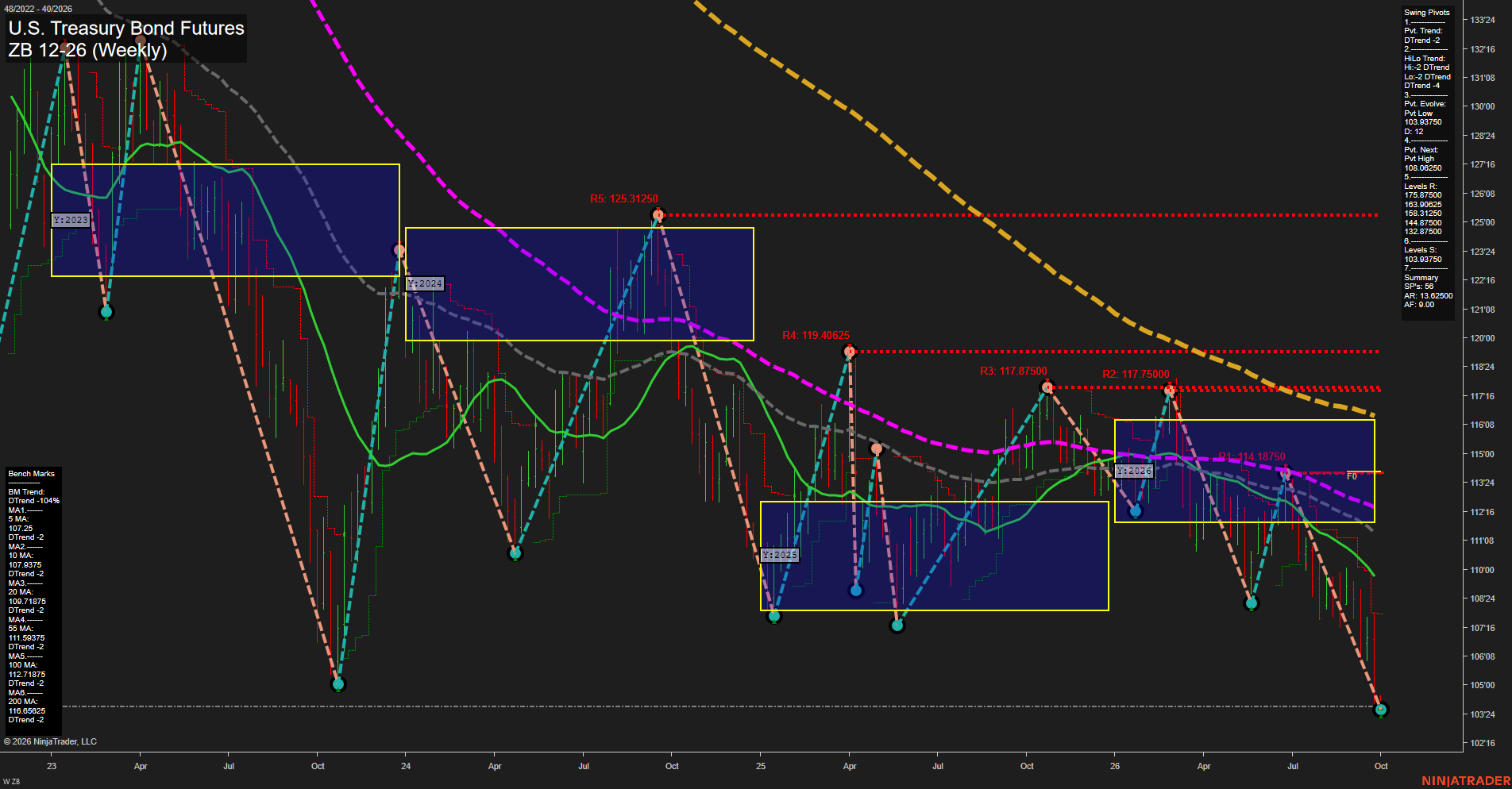Viewport: 1512px width, 789px height.
Task: Click the Pvt. Trend: entry
Action: [1423, 31]
